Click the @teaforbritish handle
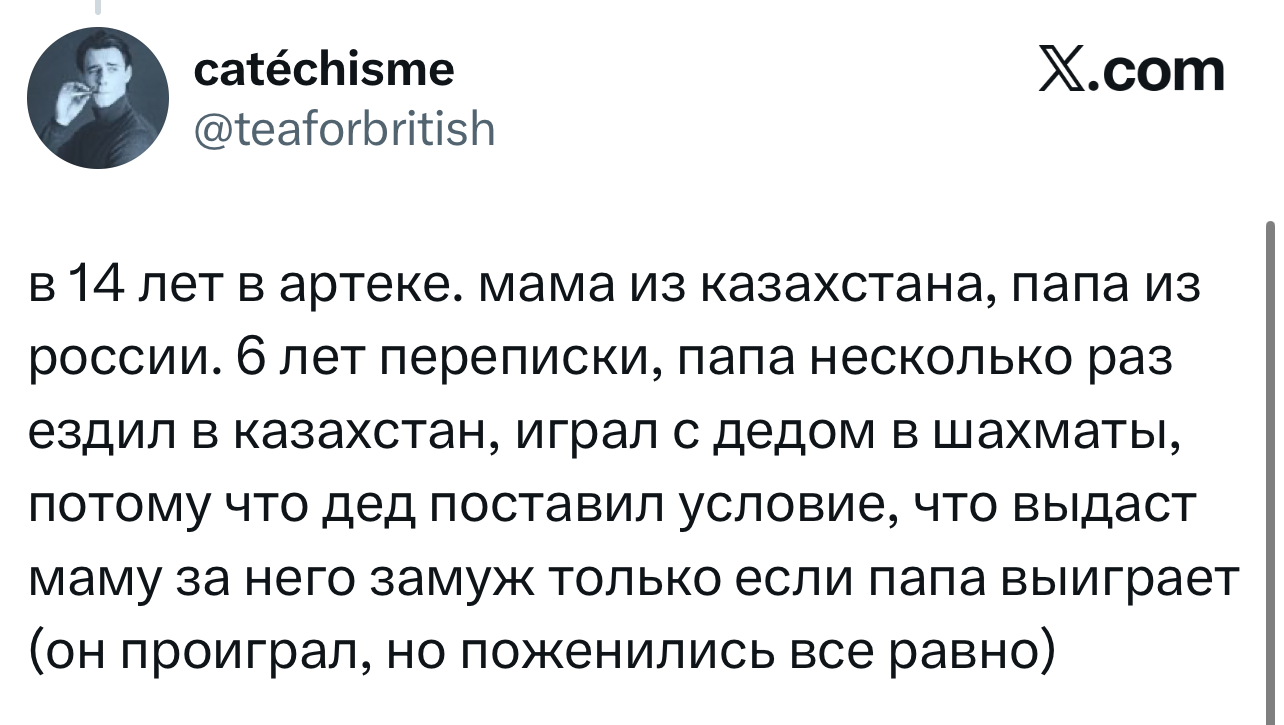Image resolution: width=1284 pixels, height=725 pixels. click(342, 127)
